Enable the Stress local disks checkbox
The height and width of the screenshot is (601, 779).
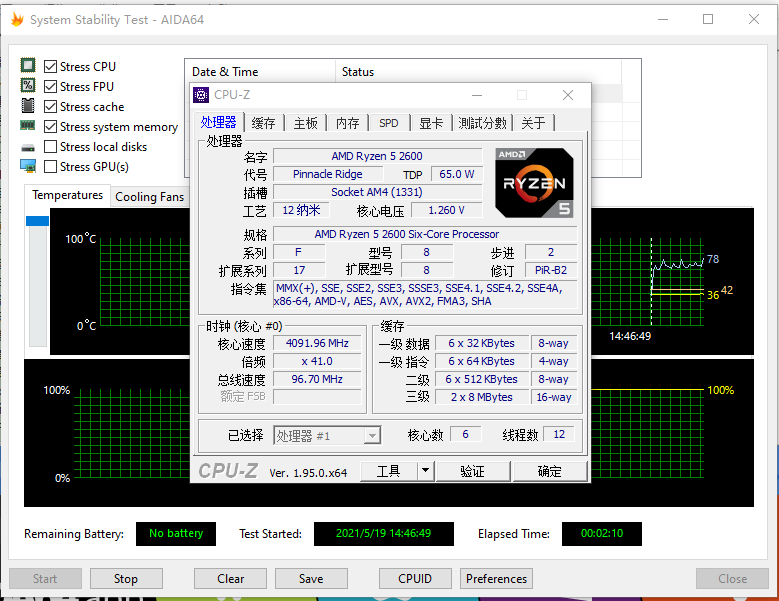coord(50,147)
